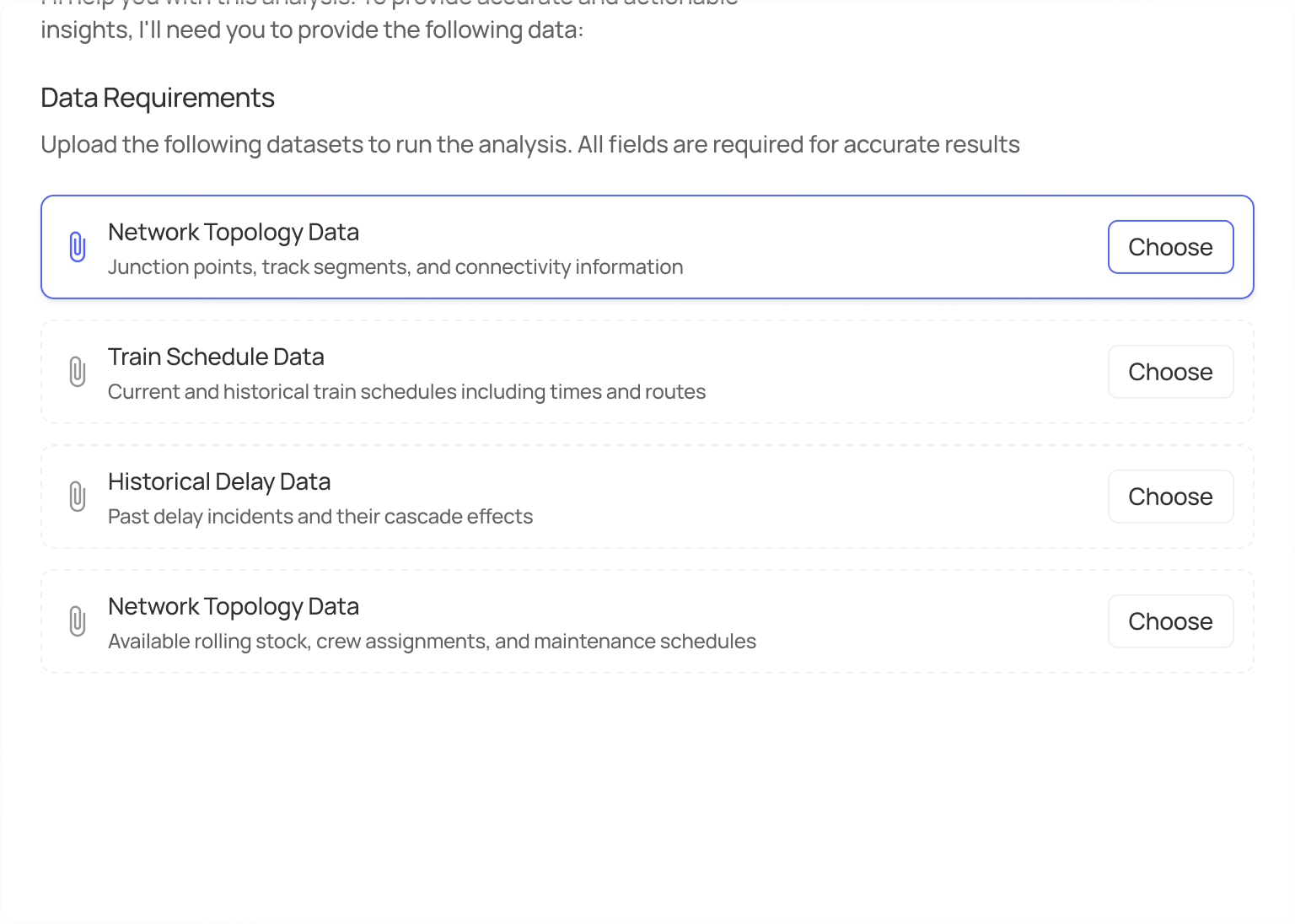Choose a file for Network Topology Data

coord(1170,246)
